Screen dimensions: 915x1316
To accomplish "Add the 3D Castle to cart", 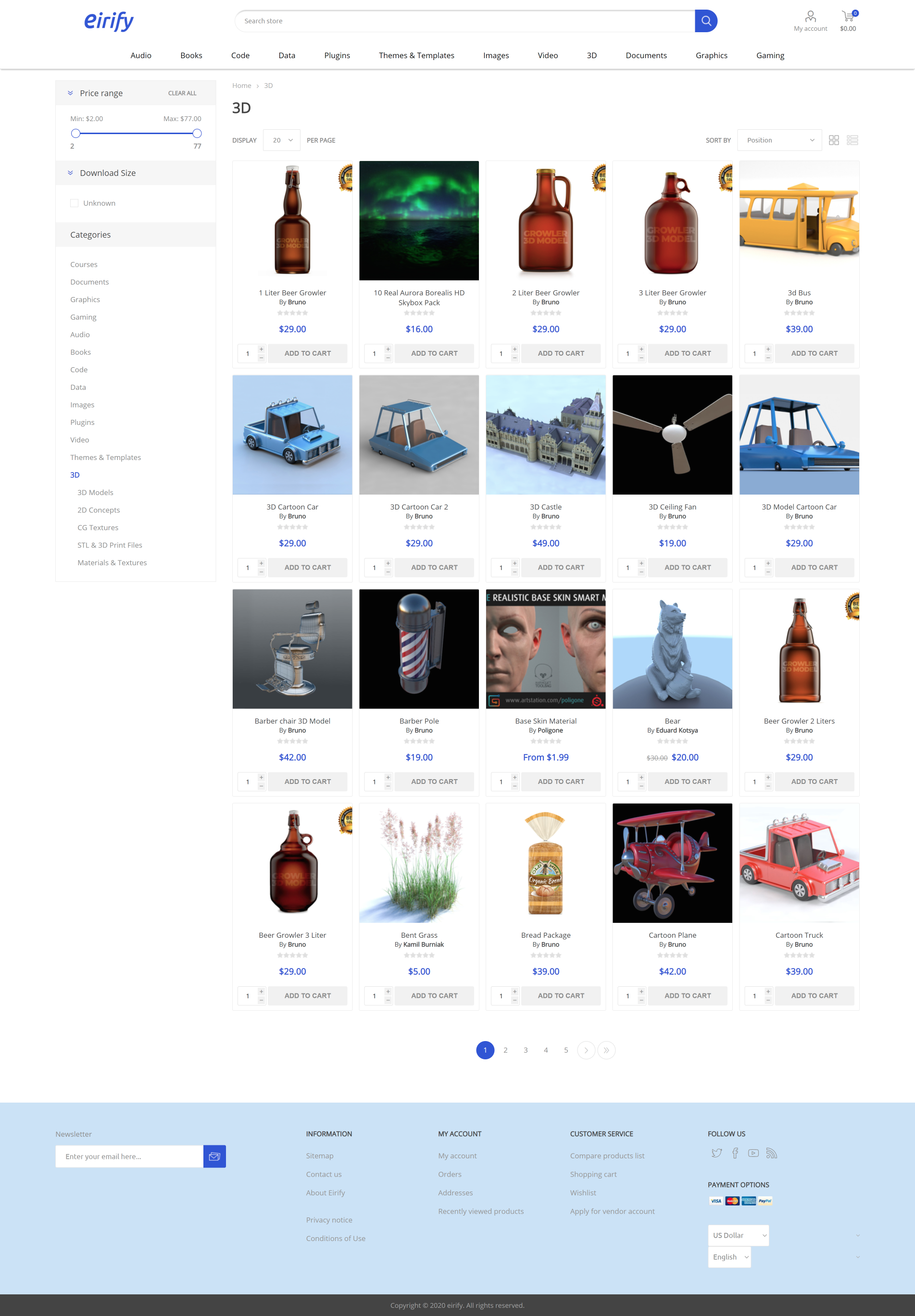I will pyautogui.click(x=561, y=567).
